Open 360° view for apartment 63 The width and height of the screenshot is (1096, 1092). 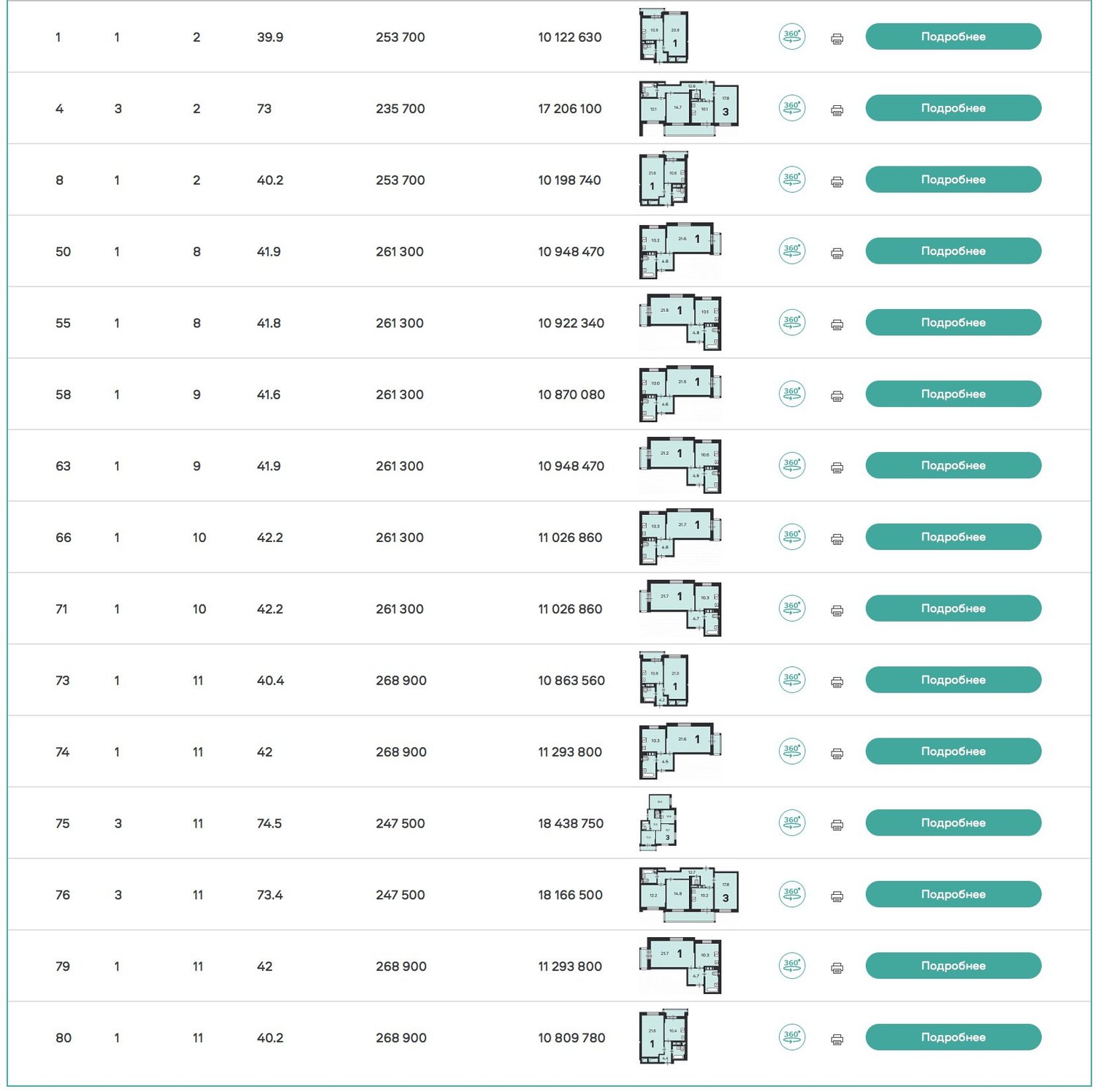[x=792, y=465]
